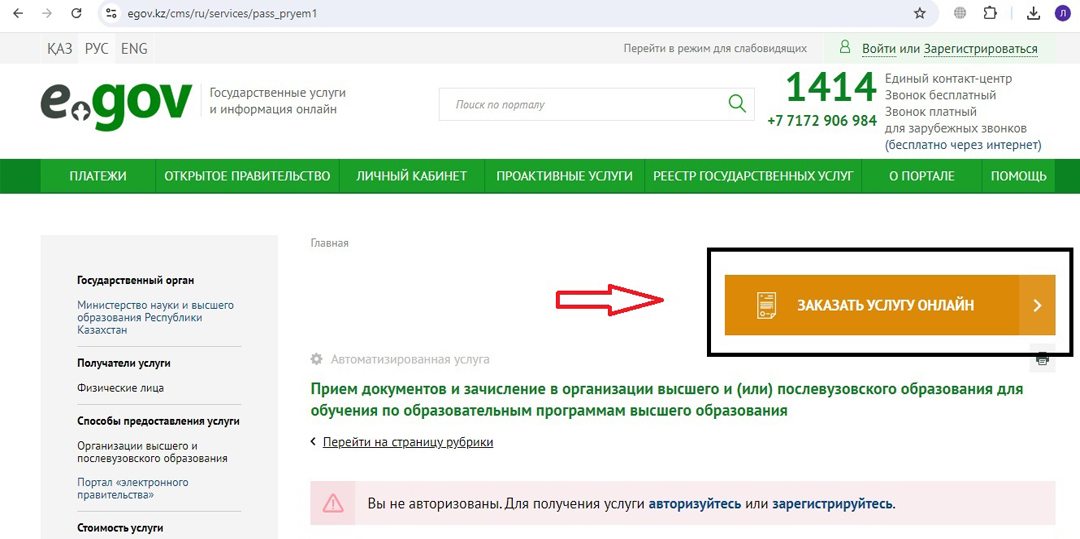
Task: Click Перейти на страницу рубрики link
Action: [408, 442]
